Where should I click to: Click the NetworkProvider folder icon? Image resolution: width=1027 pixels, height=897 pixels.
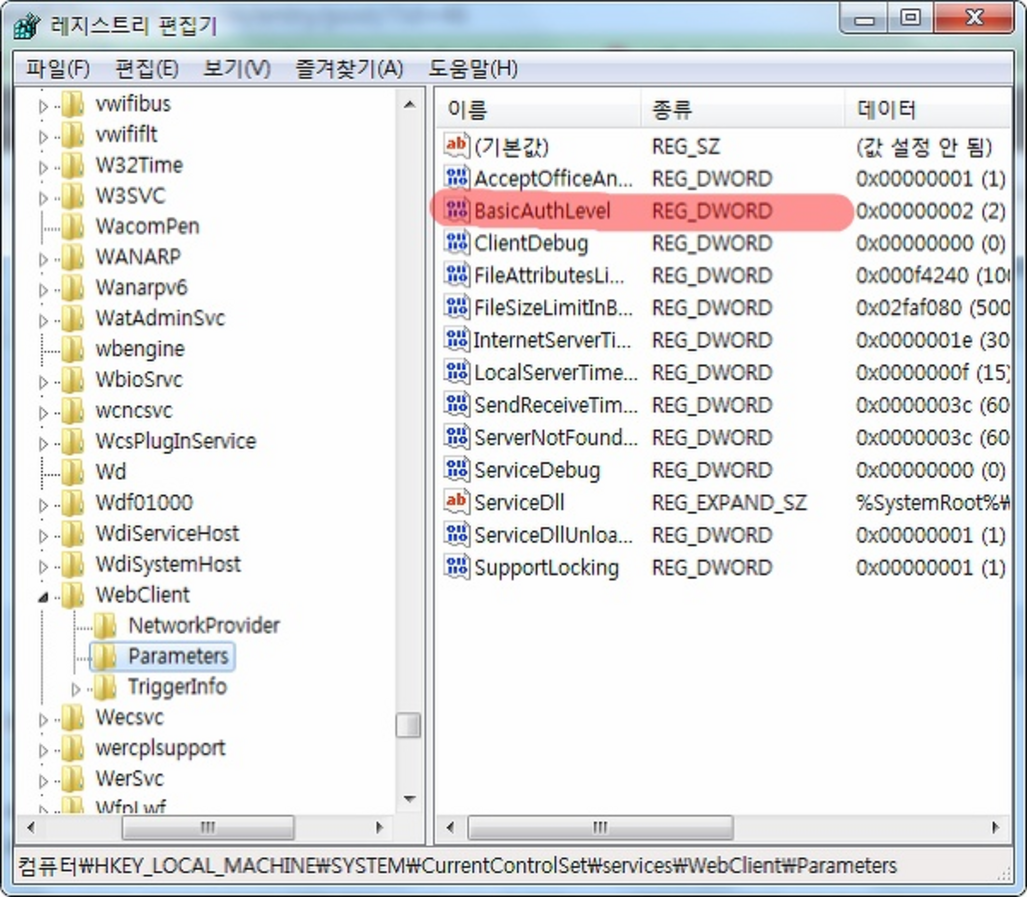point(105,626)
